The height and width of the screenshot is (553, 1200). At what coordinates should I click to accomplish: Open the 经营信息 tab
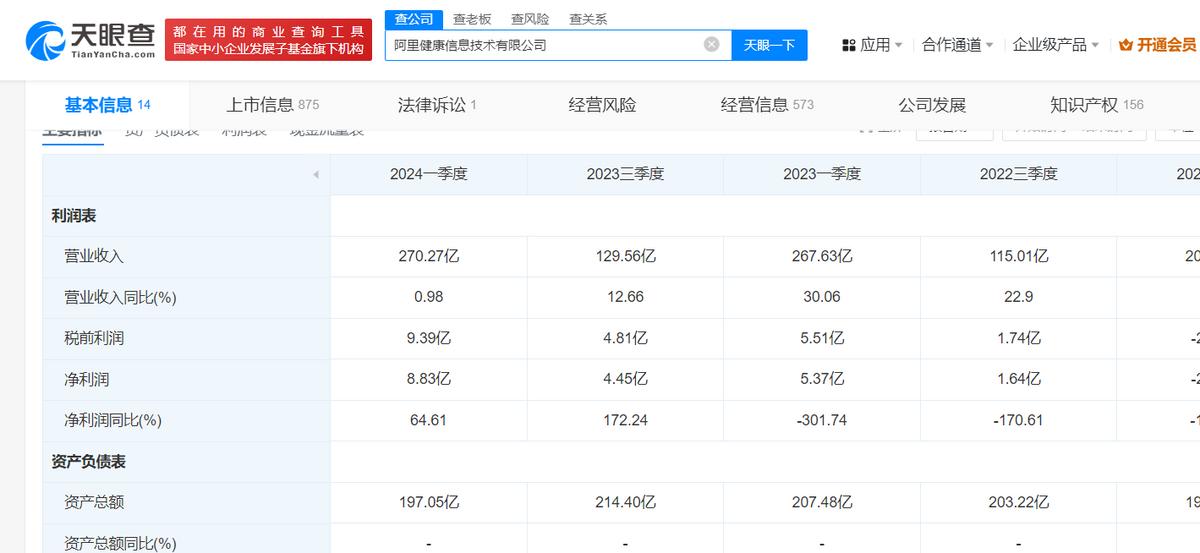pyautogui.click(x=767, y=104)
